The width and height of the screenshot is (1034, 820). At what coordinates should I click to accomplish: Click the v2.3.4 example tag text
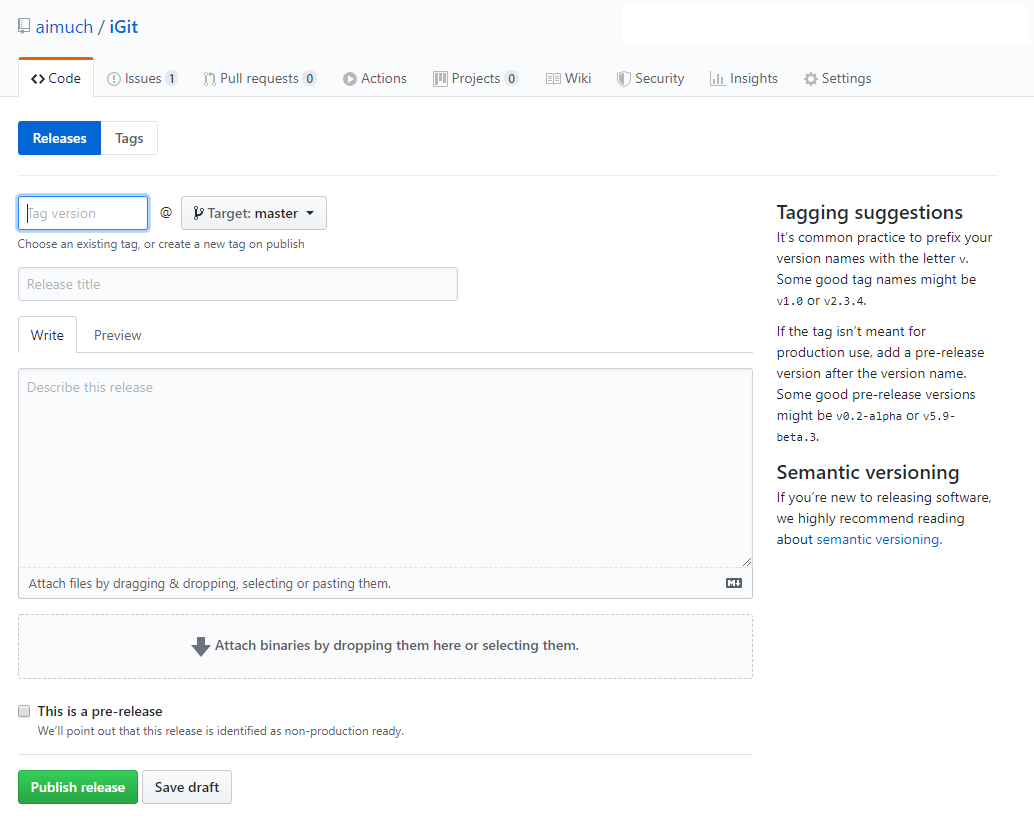pyautogui.click(x=843, y=301)
